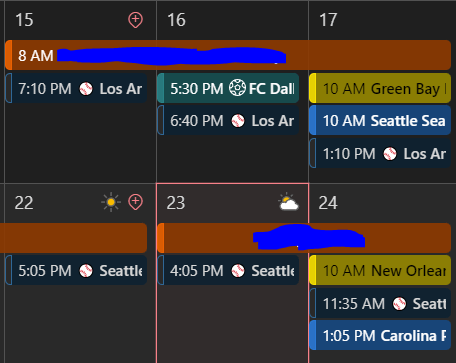The image size is (456, 363).
Task: Open the 6:40 PM Los Angeles game
Action: click(x=228, y=120)
